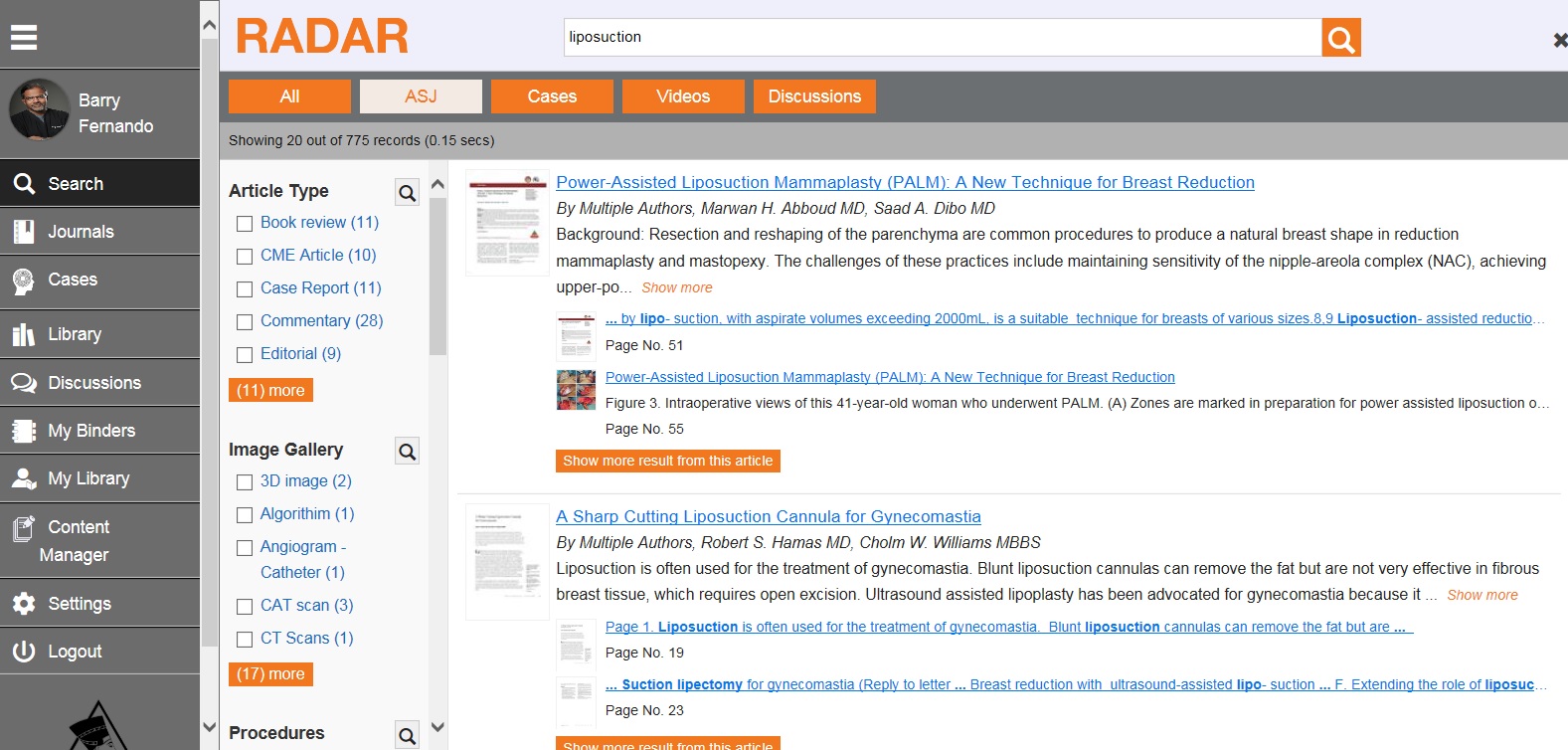Expand Article Type with (11) more
Viewport: 1568px width, 750px height.
click(x=270, y=390)
